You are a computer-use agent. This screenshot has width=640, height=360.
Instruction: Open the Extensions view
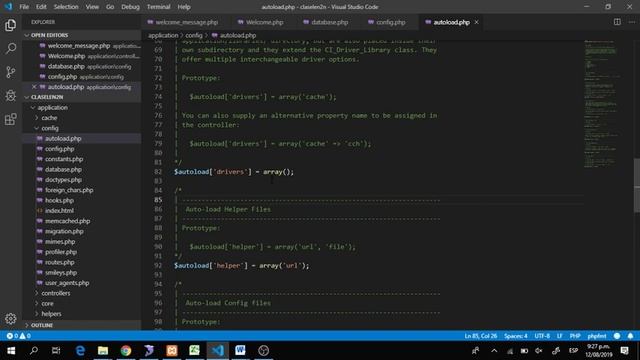(11, 119)
